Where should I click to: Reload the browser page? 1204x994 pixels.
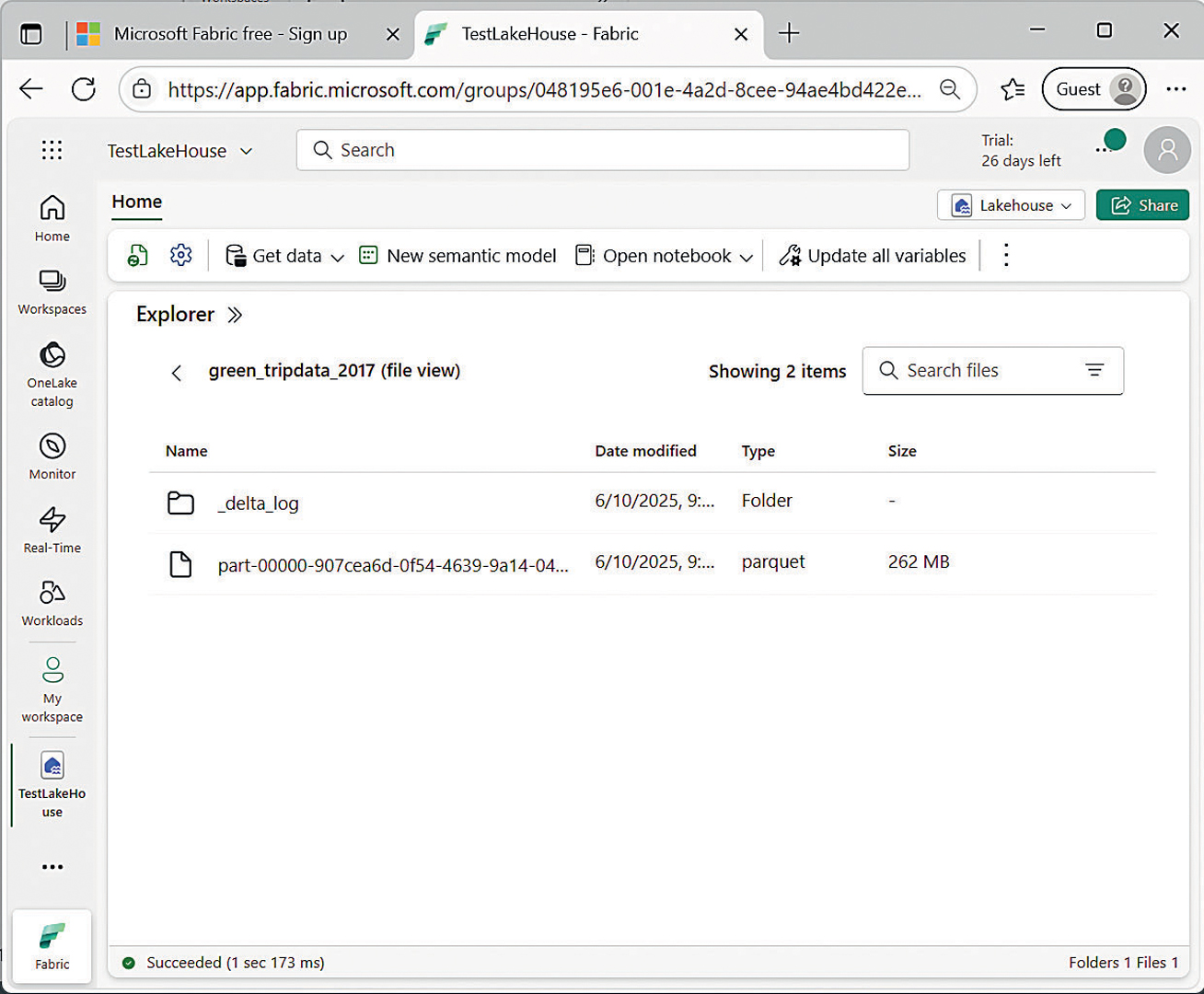84,89
